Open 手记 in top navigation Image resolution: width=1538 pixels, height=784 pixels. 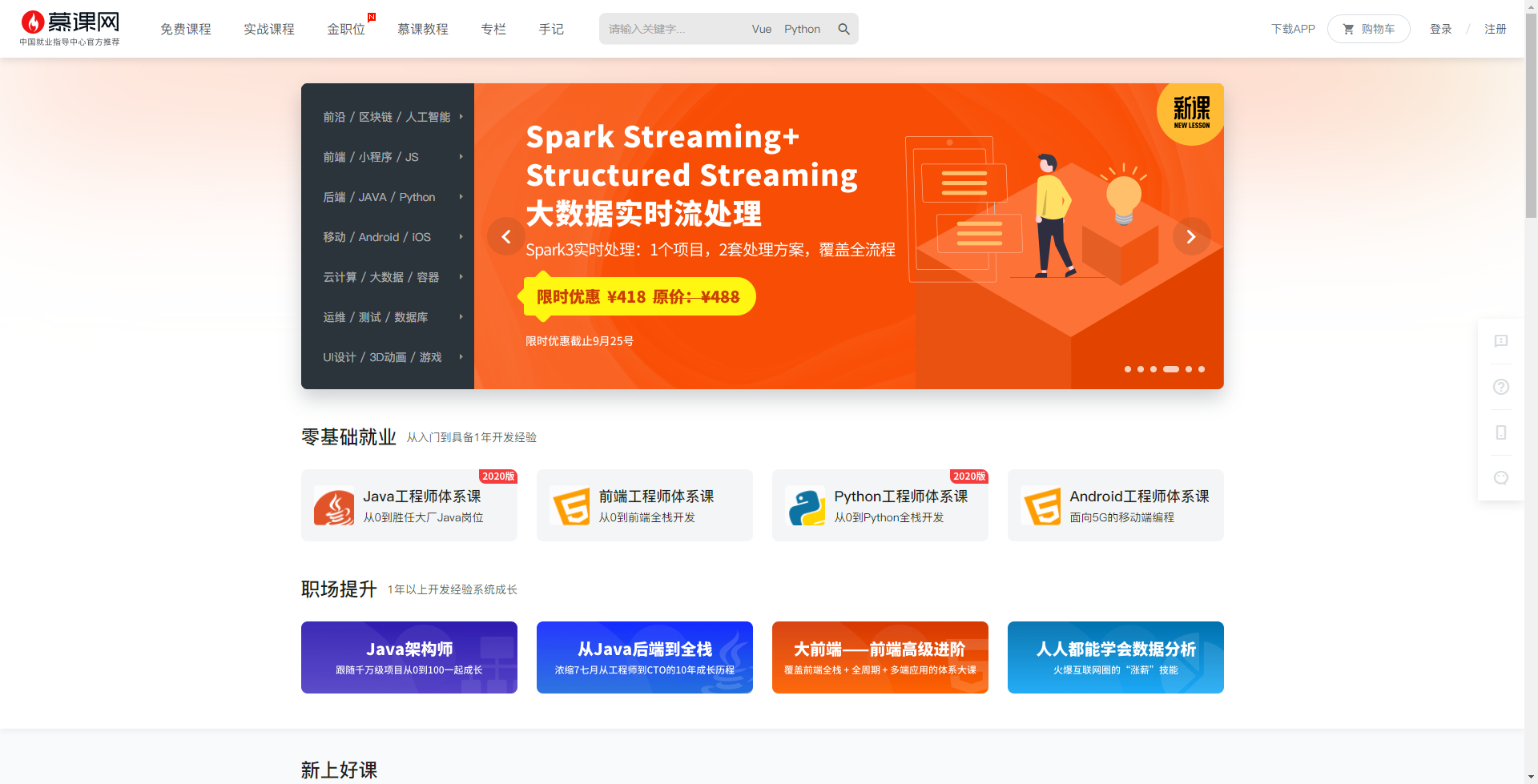click(551, 29)
